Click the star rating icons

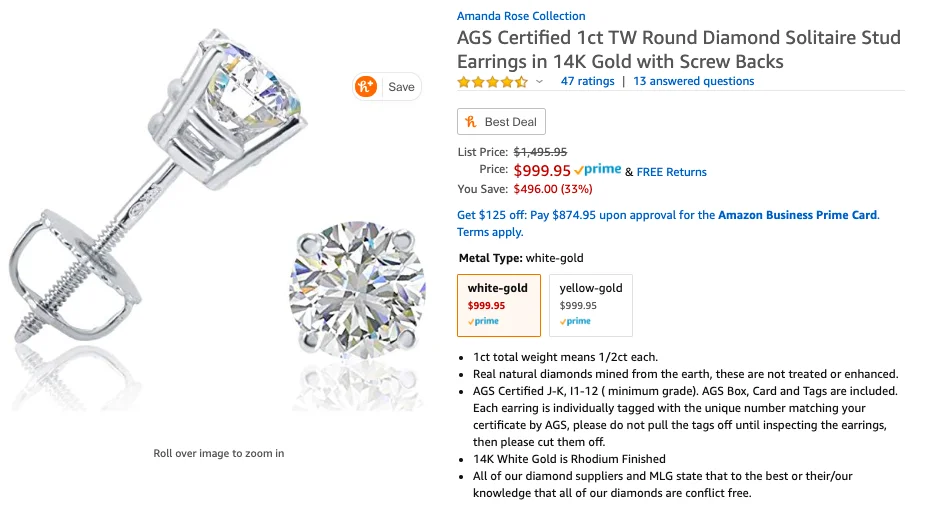[491, 81]
